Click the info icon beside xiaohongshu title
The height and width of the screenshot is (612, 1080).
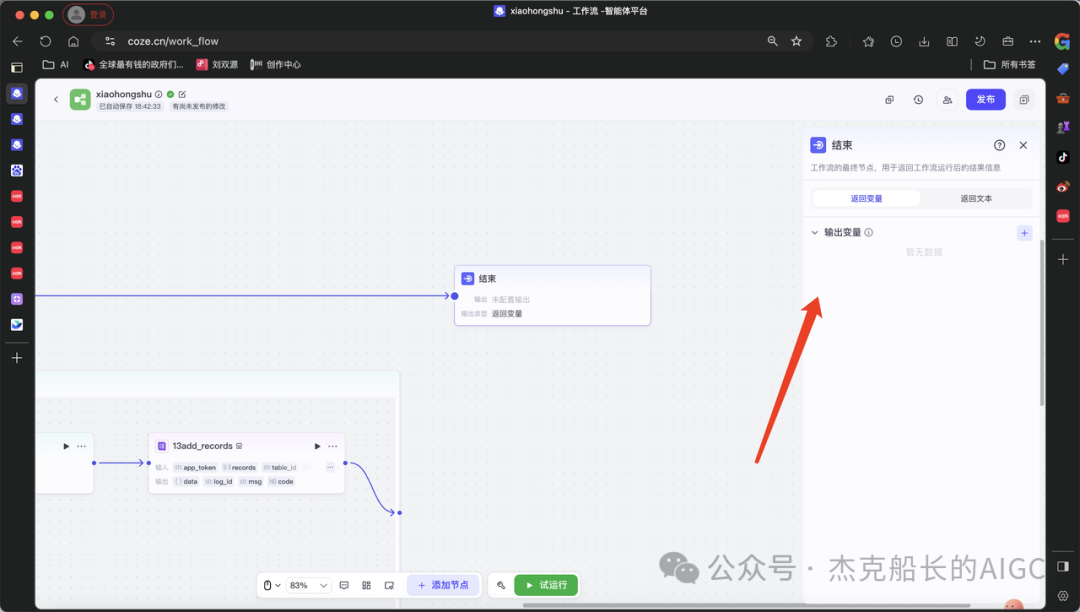pos(158,94)
